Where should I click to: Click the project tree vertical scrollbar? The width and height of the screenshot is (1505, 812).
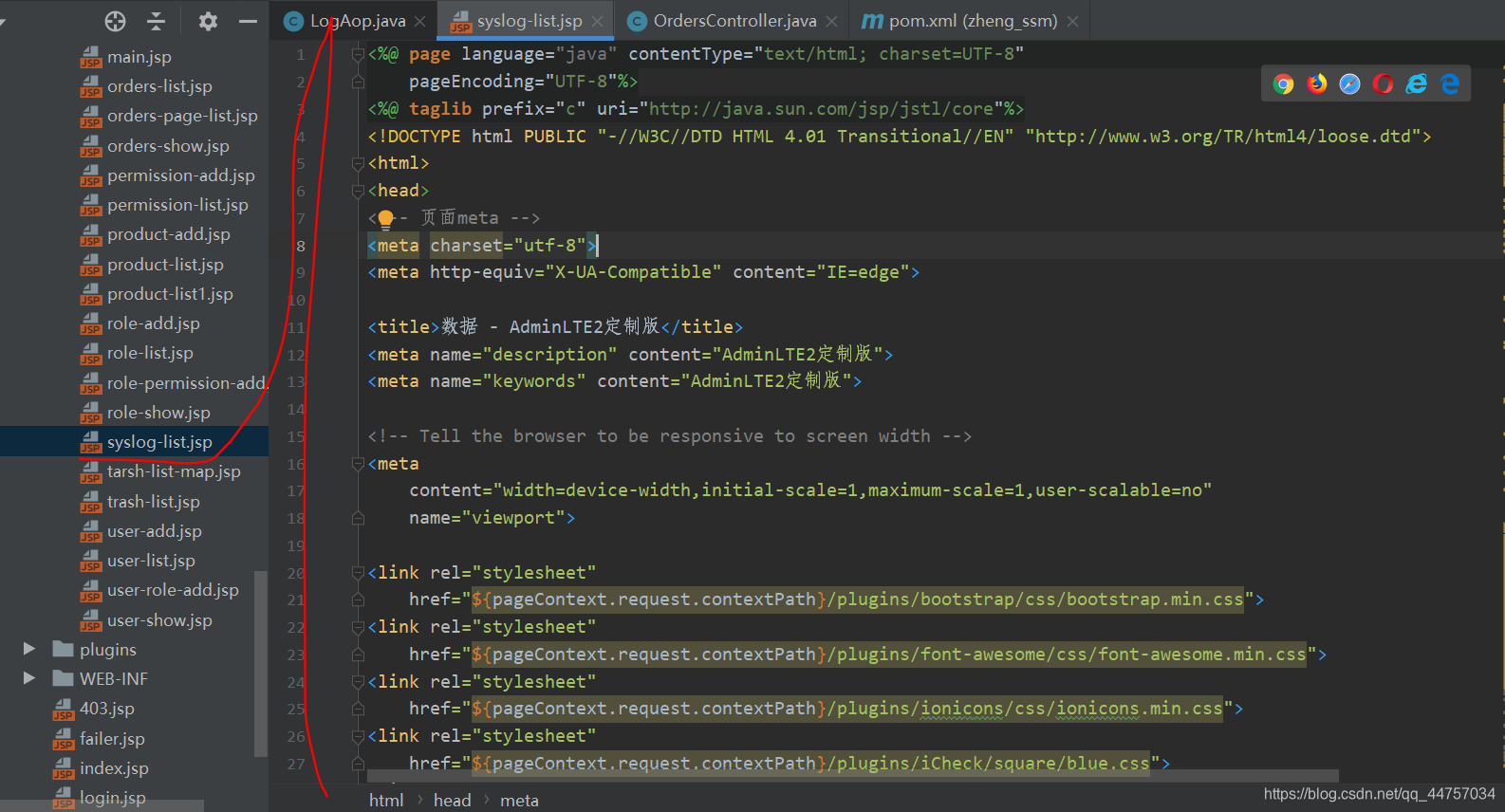[261, 664]
